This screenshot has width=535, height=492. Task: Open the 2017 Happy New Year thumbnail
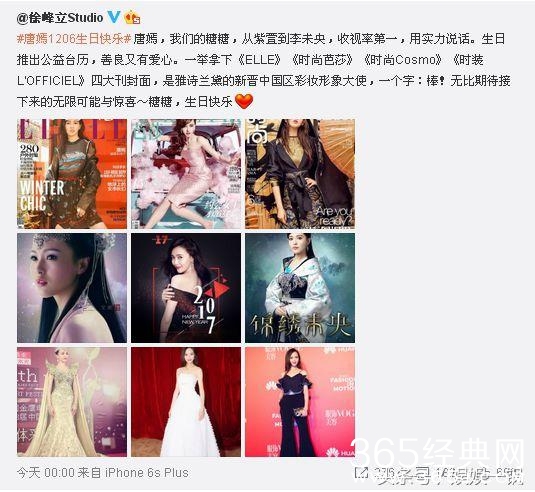[186, 288]
